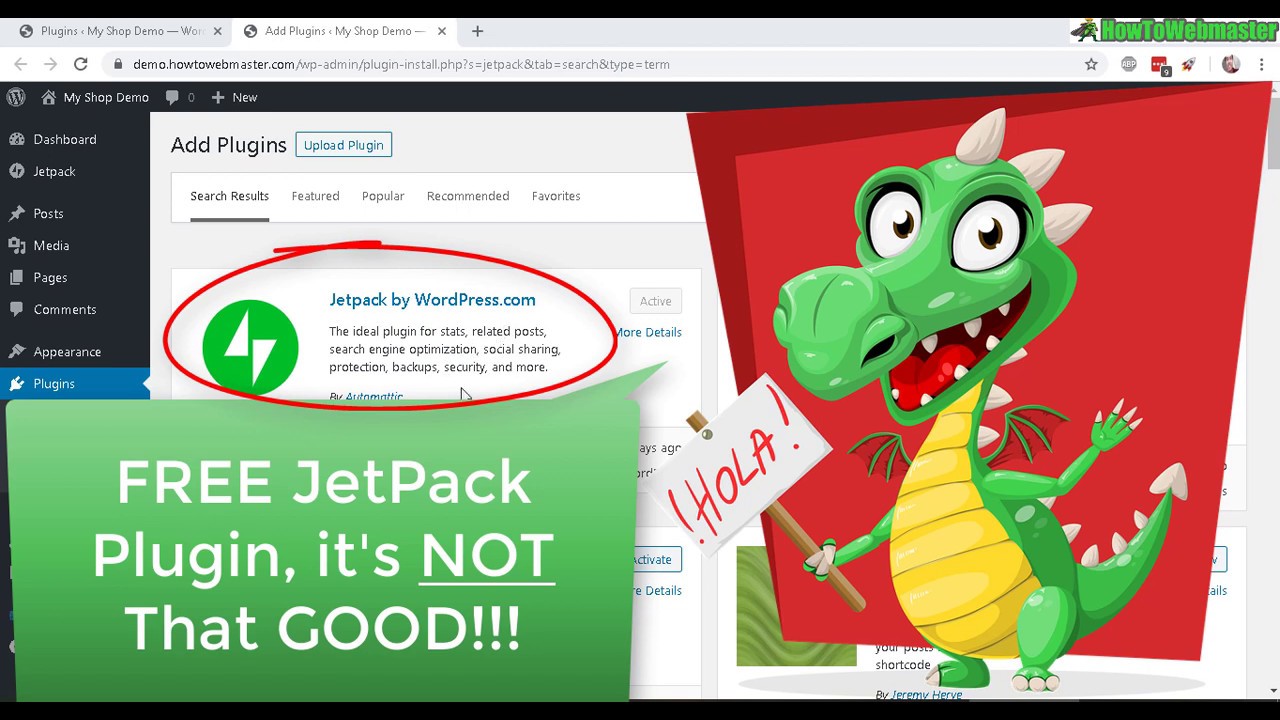Click the Upload Plugin button
The width and height of the screenshot is (1280, 720).
coord(343,145)
